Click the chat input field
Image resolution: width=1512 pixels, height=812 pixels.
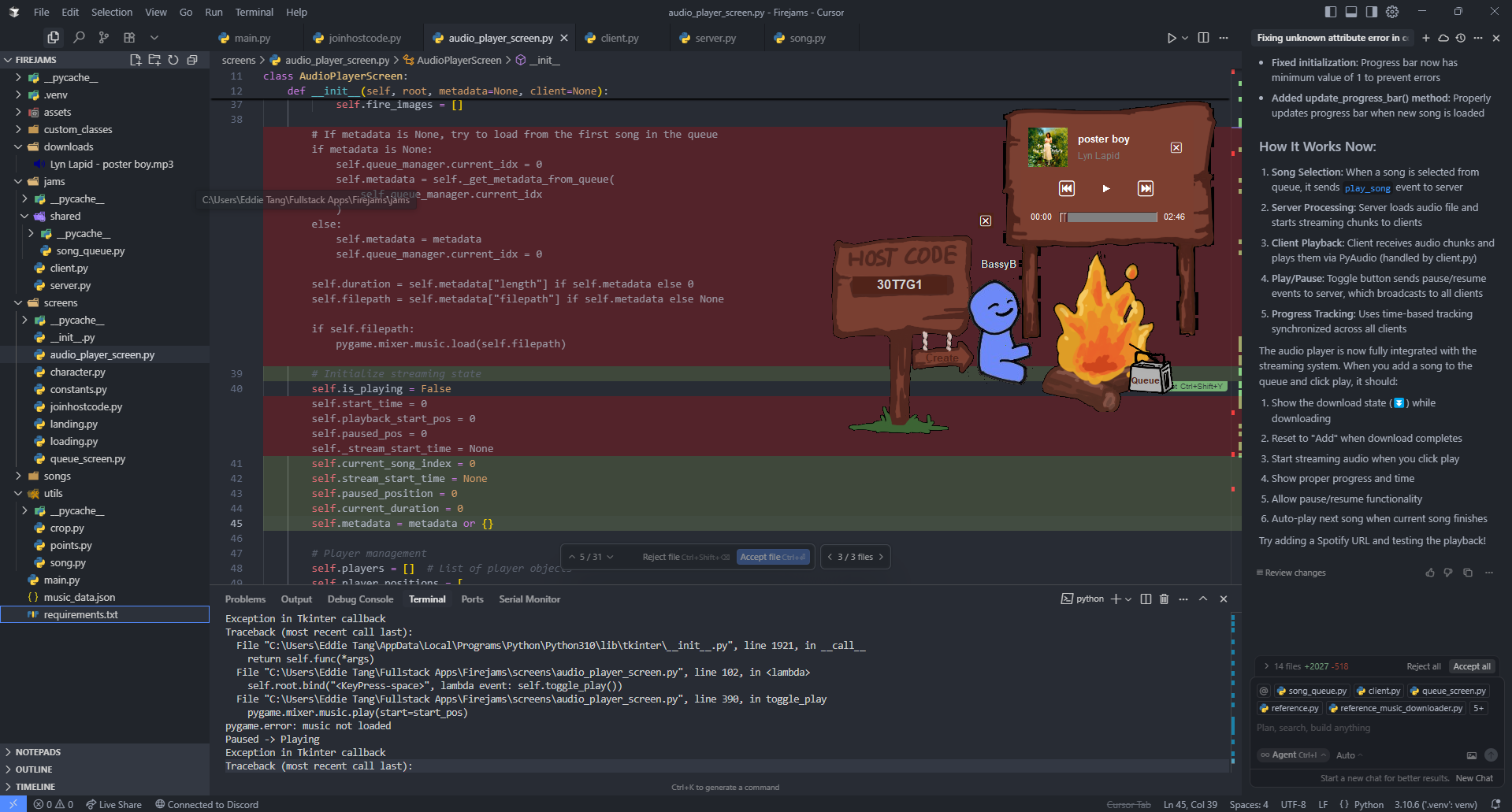tap(1376, 728)
